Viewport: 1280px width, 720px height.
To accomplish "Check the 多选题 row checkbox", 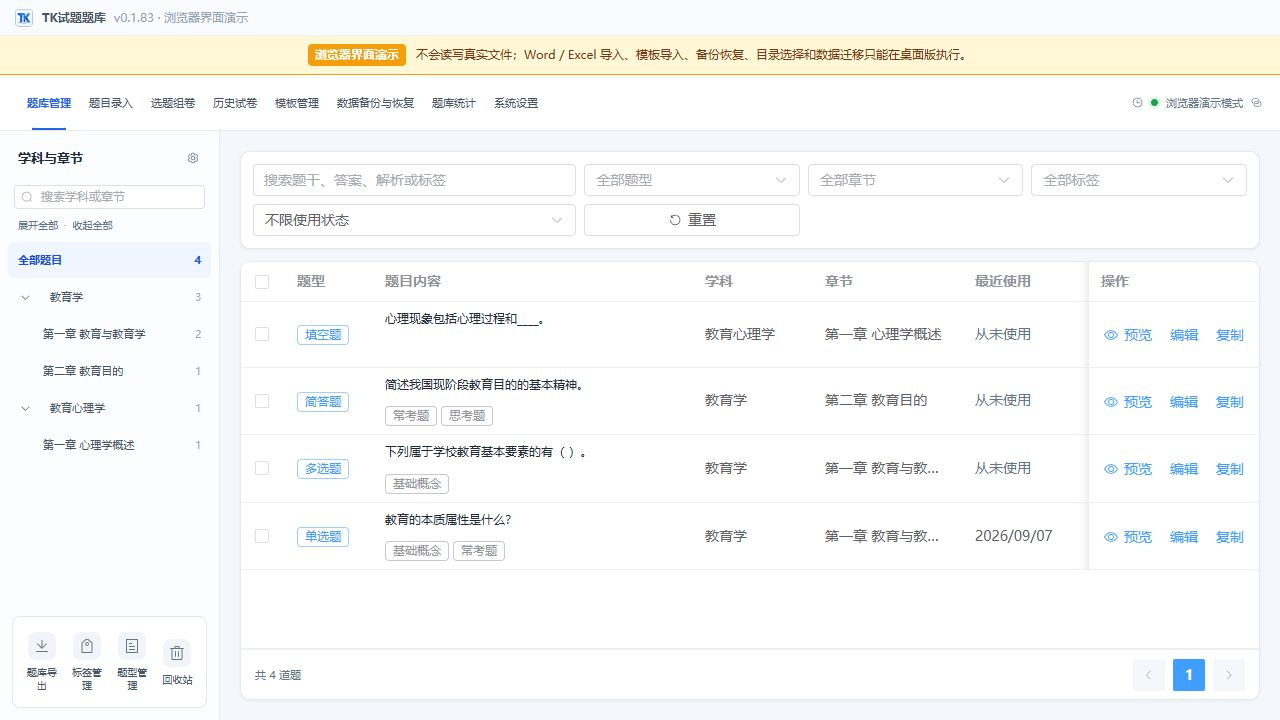I will (262, 468).
